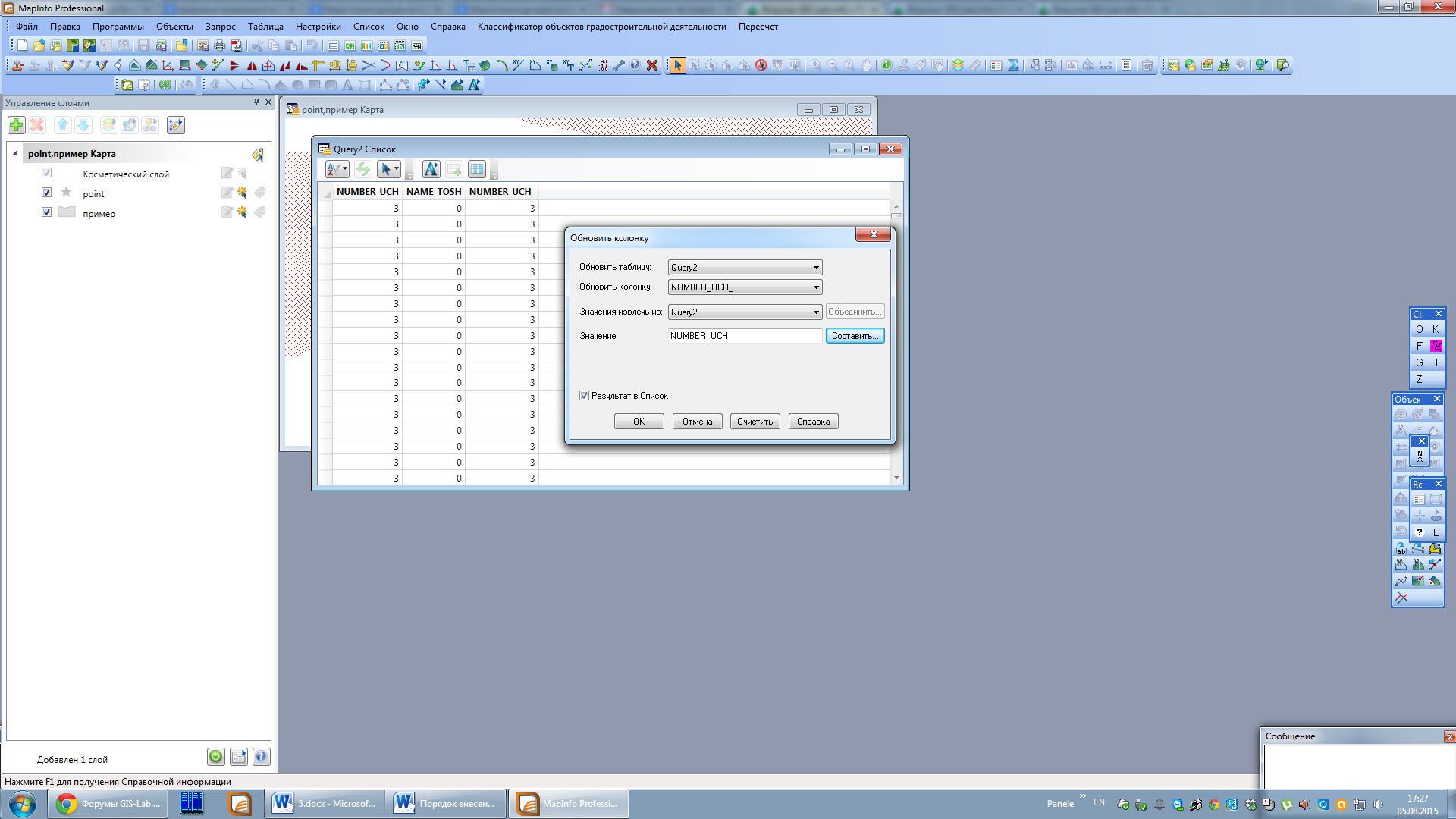Uncheck 'Результат в Список' checkbox
Image resolution: width=1456 pixels, height=819 pixels.
[585, 396]
